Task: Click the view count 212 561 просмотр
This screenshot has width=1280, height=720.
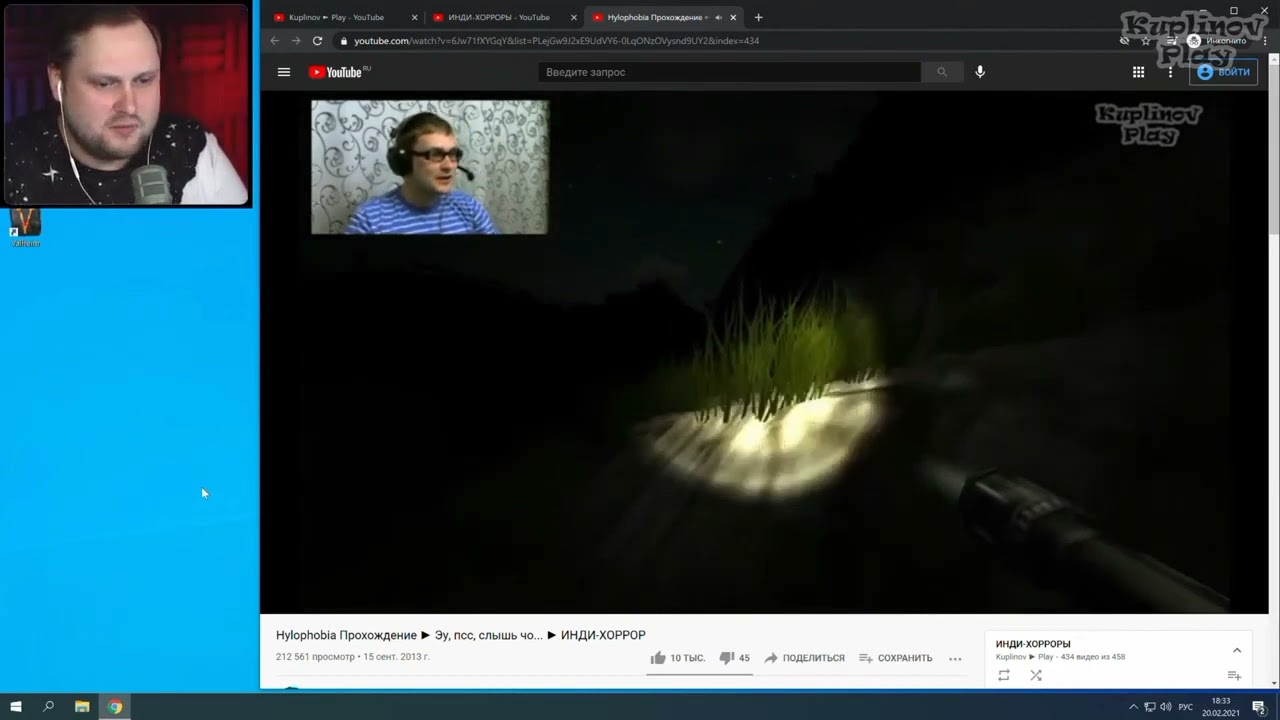Action: 315,657
